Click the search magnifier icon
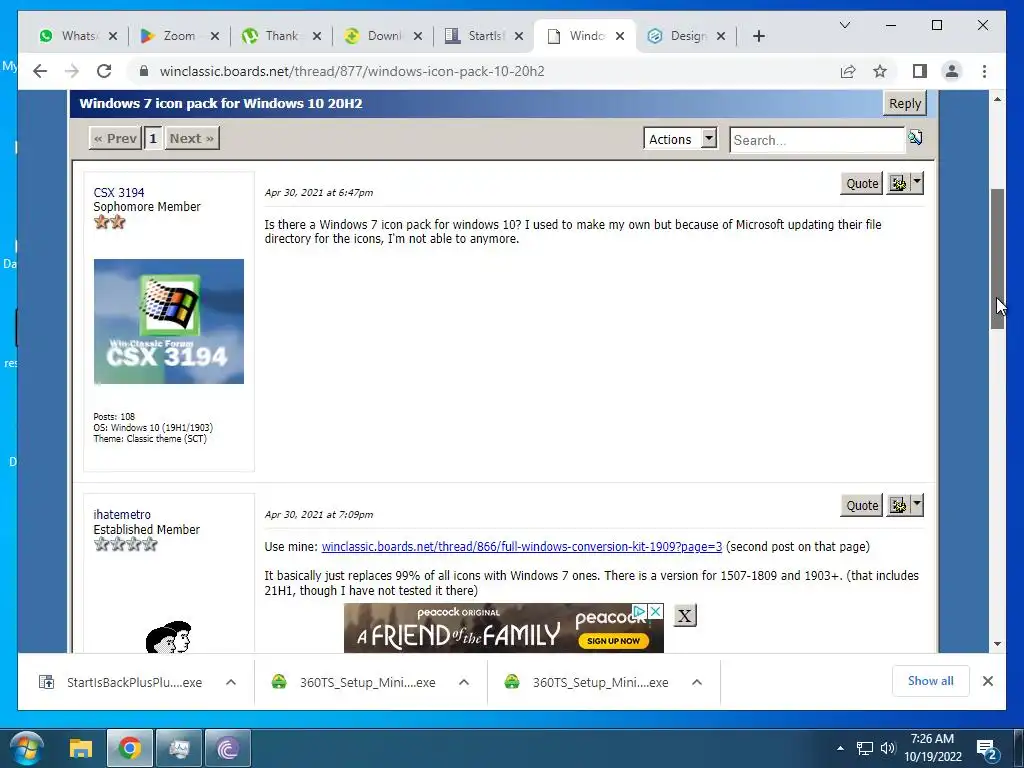Screen dimensions: 1024x768 pyautogui.click(x=915, y=137)
